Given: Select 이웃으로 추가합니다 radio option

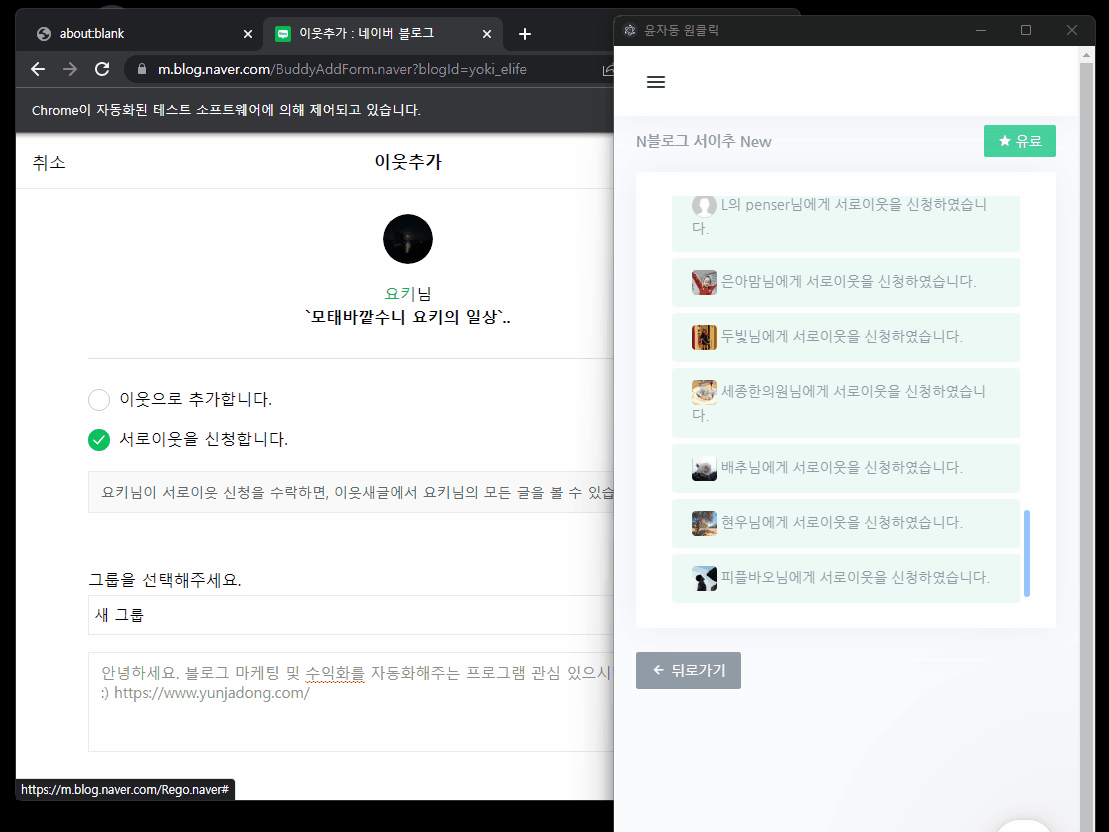Looking at the screenshot, I should [x=99, y=400].
